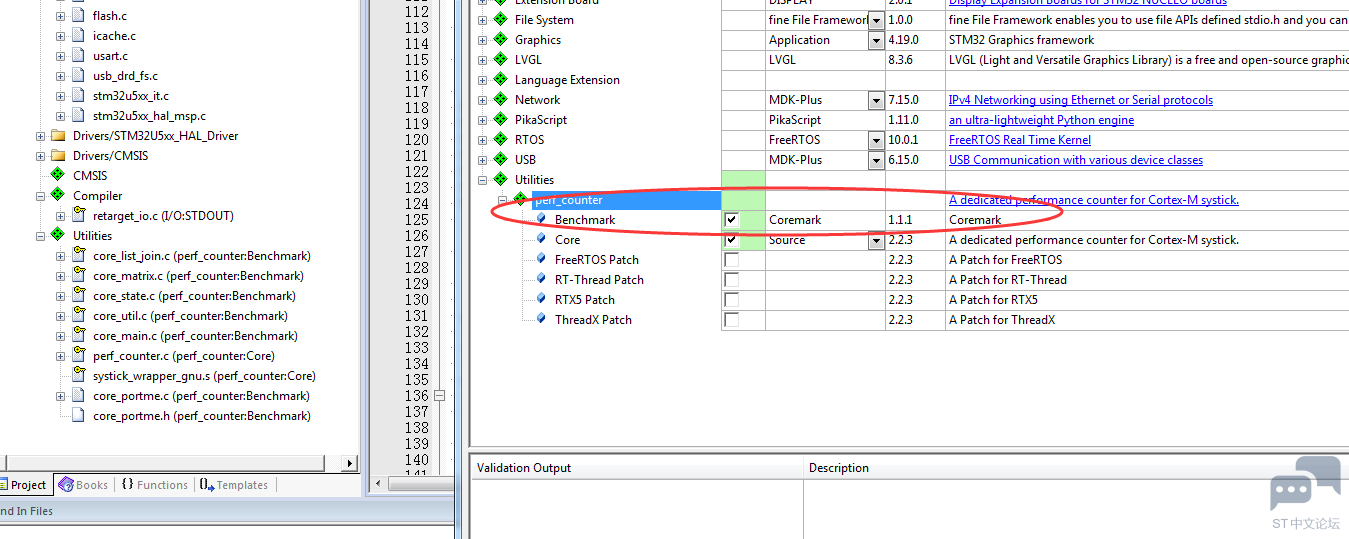
Task: Click the Drivers/CMSIS folder icon
Action: pos(59,156)
